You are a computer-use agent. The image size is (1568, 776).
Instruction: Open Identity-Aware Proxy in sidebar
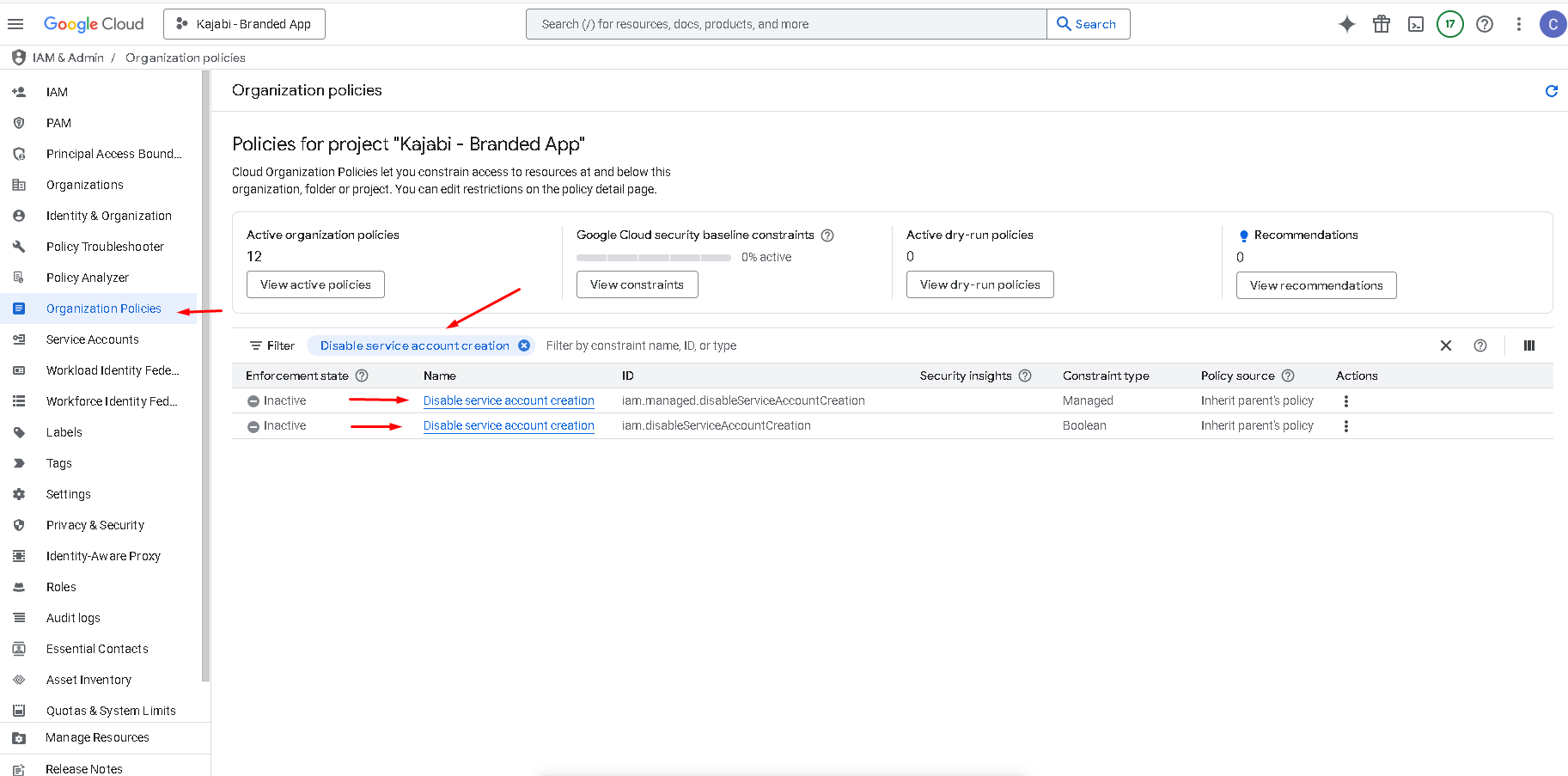[x=99, y=556]
